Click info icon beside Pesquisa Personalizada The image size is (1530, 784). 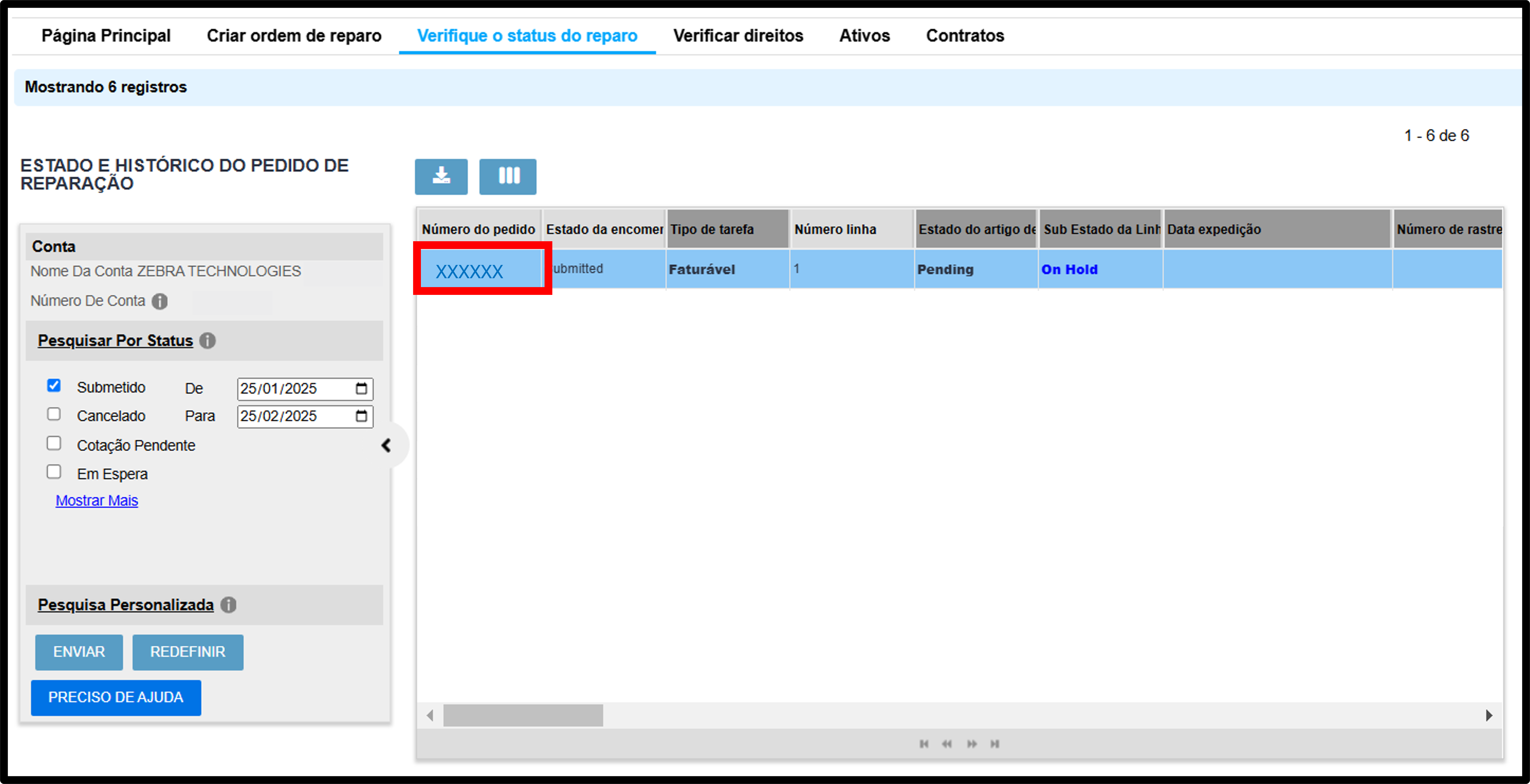(229, 605)
